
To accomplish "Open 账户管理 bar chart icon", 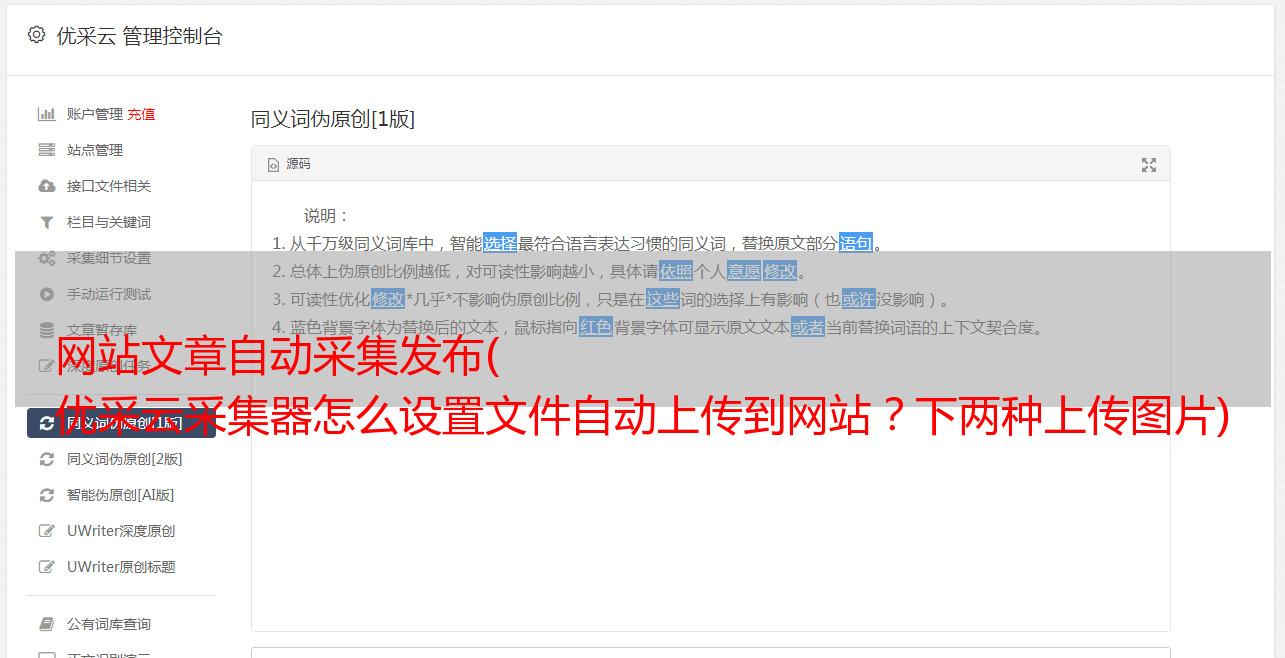I will [46, 114].
